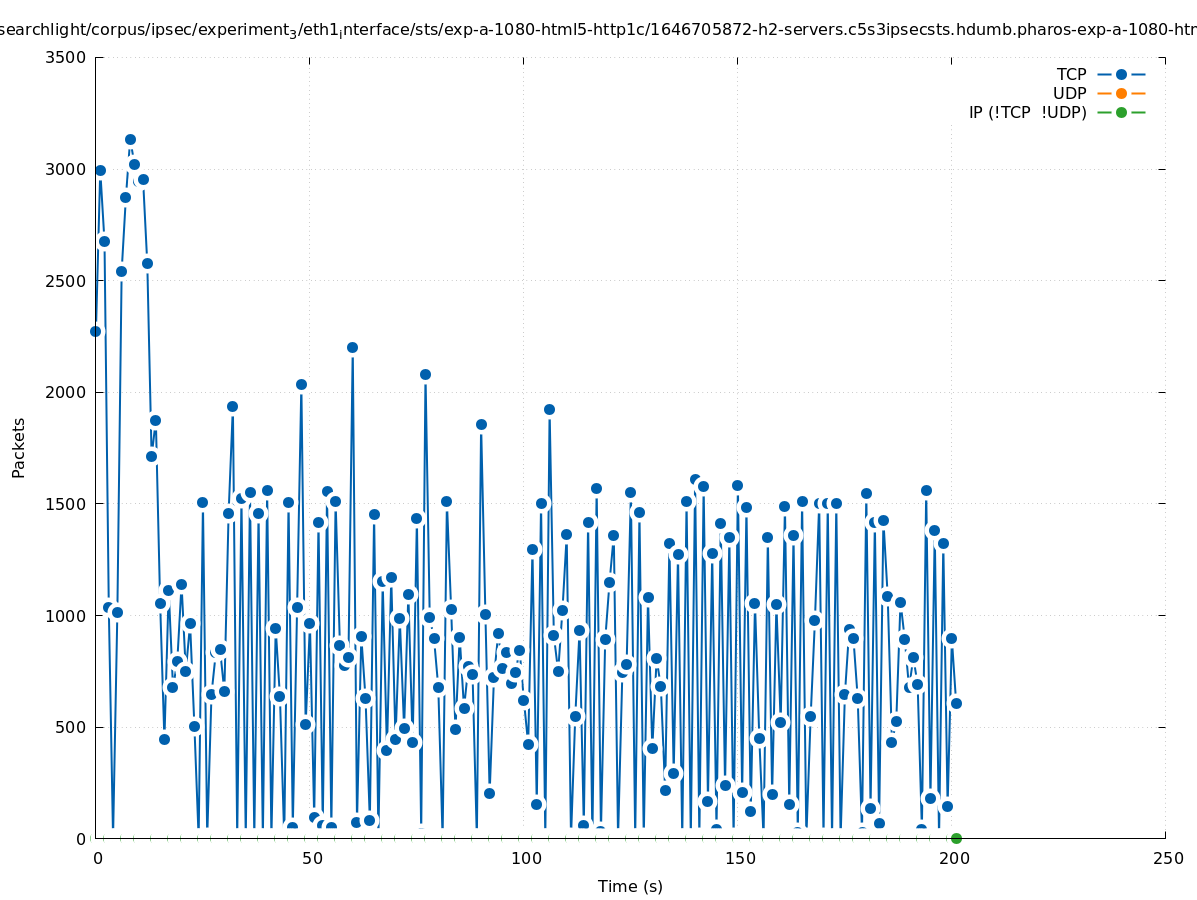The image size is (1197, 900).
Task: Click the TCP legend blue marker
Action: pyautogui.click(x=1121, y=74)
